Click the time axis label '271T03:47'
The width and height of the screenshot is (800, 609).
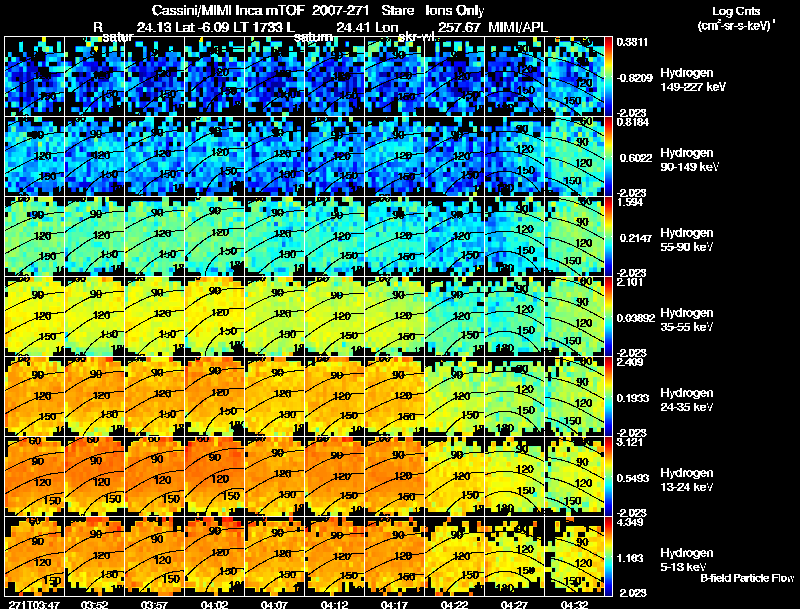[35, 604]
